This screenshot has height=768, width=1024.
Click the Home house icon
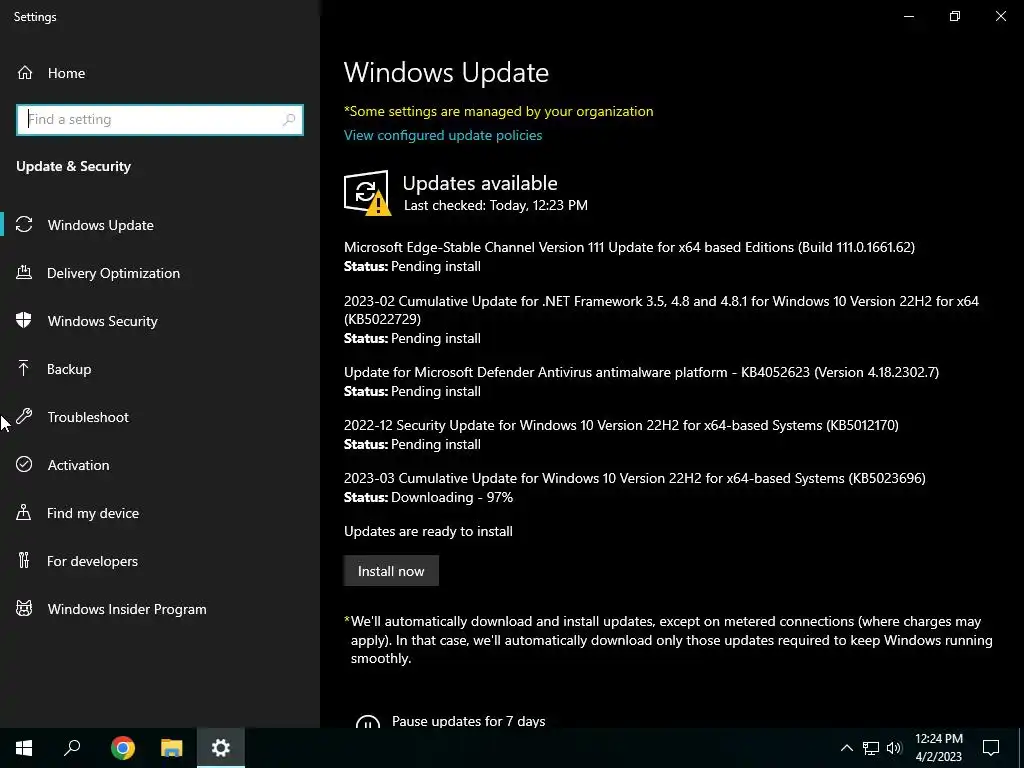[x=25, y=72]
